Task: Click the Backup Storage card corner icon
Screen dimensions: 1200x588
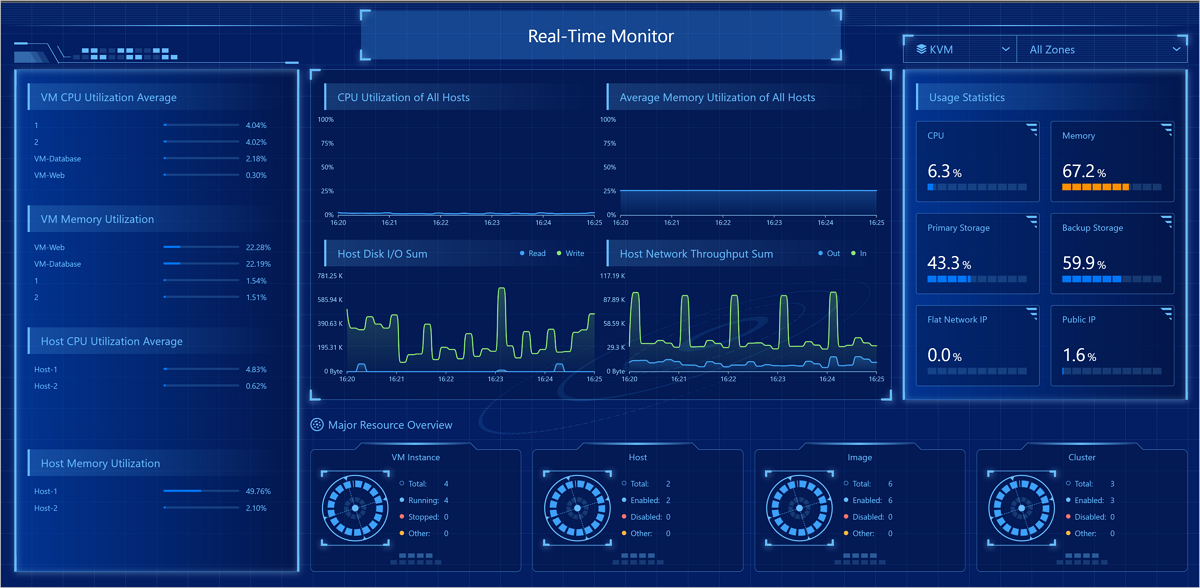Action: click(1166, 220)
